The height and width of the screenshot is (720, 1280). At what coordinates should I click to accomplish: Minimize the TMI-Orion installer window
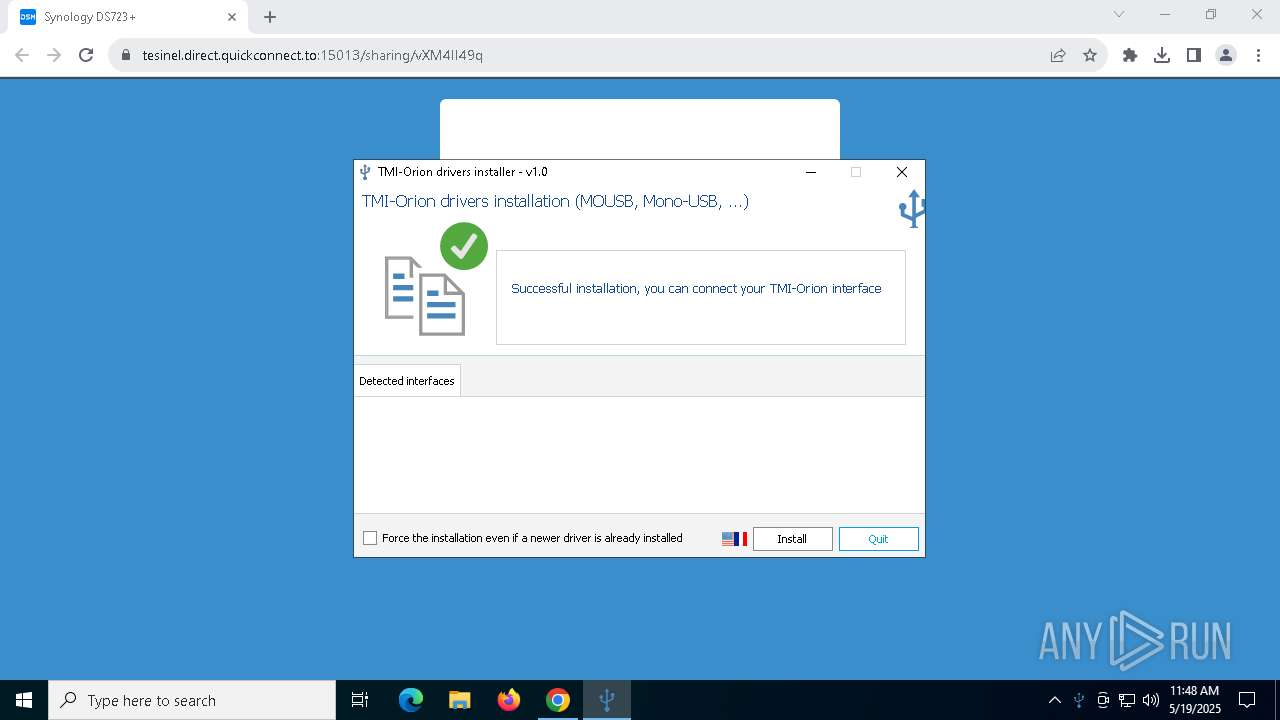[x=811, y=172]
